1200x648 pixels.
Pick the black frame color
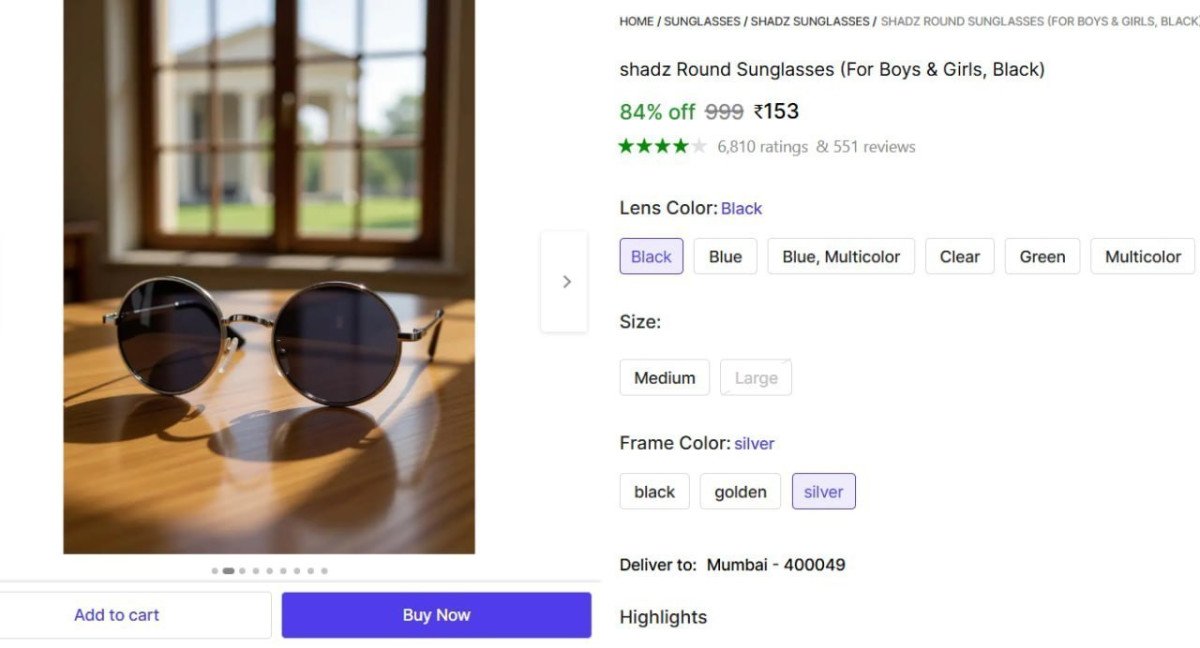click(x=654, y=491)
